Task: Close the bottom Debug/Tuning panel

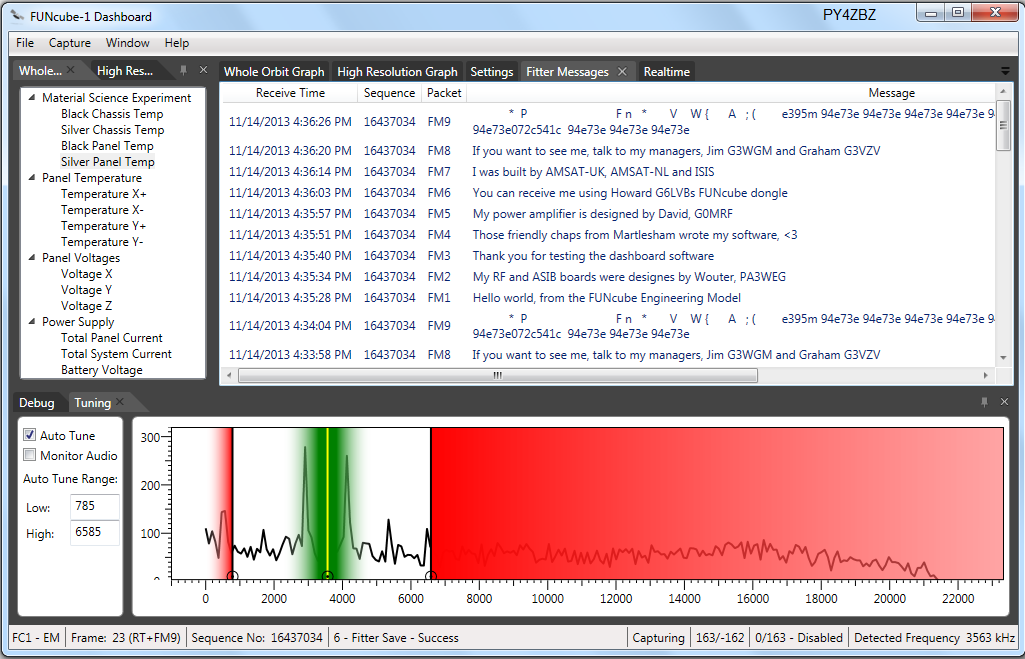Action: tap(1005, 402)
